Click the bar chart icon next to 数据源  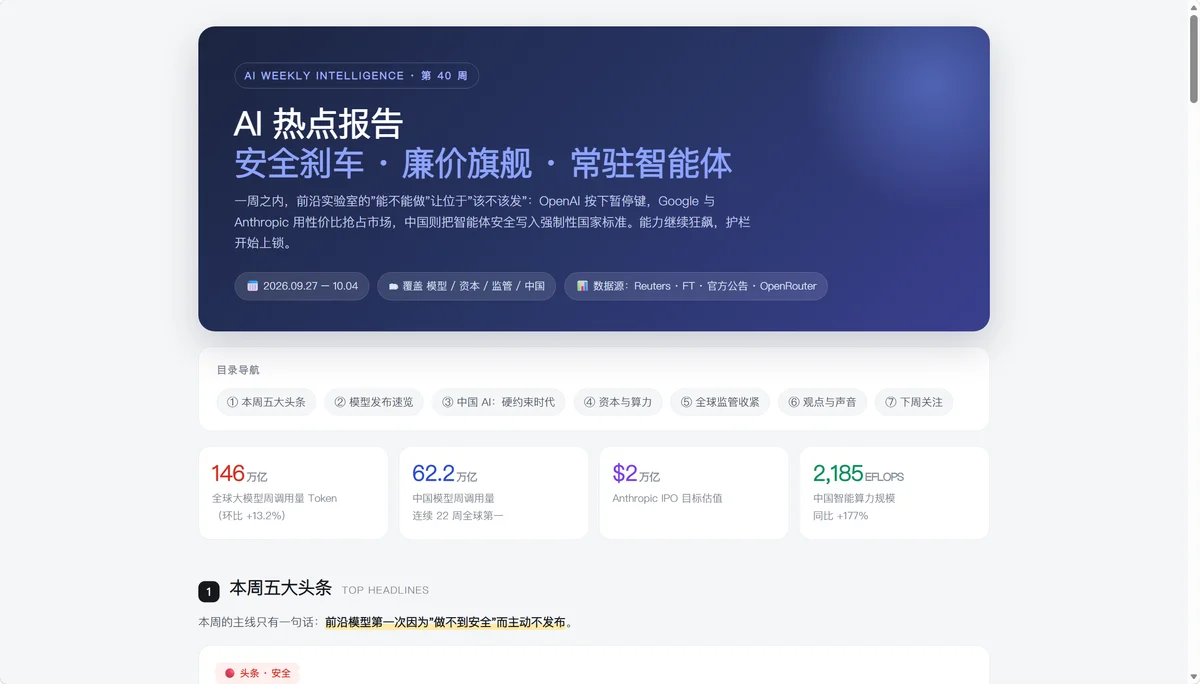coord(582,286)
